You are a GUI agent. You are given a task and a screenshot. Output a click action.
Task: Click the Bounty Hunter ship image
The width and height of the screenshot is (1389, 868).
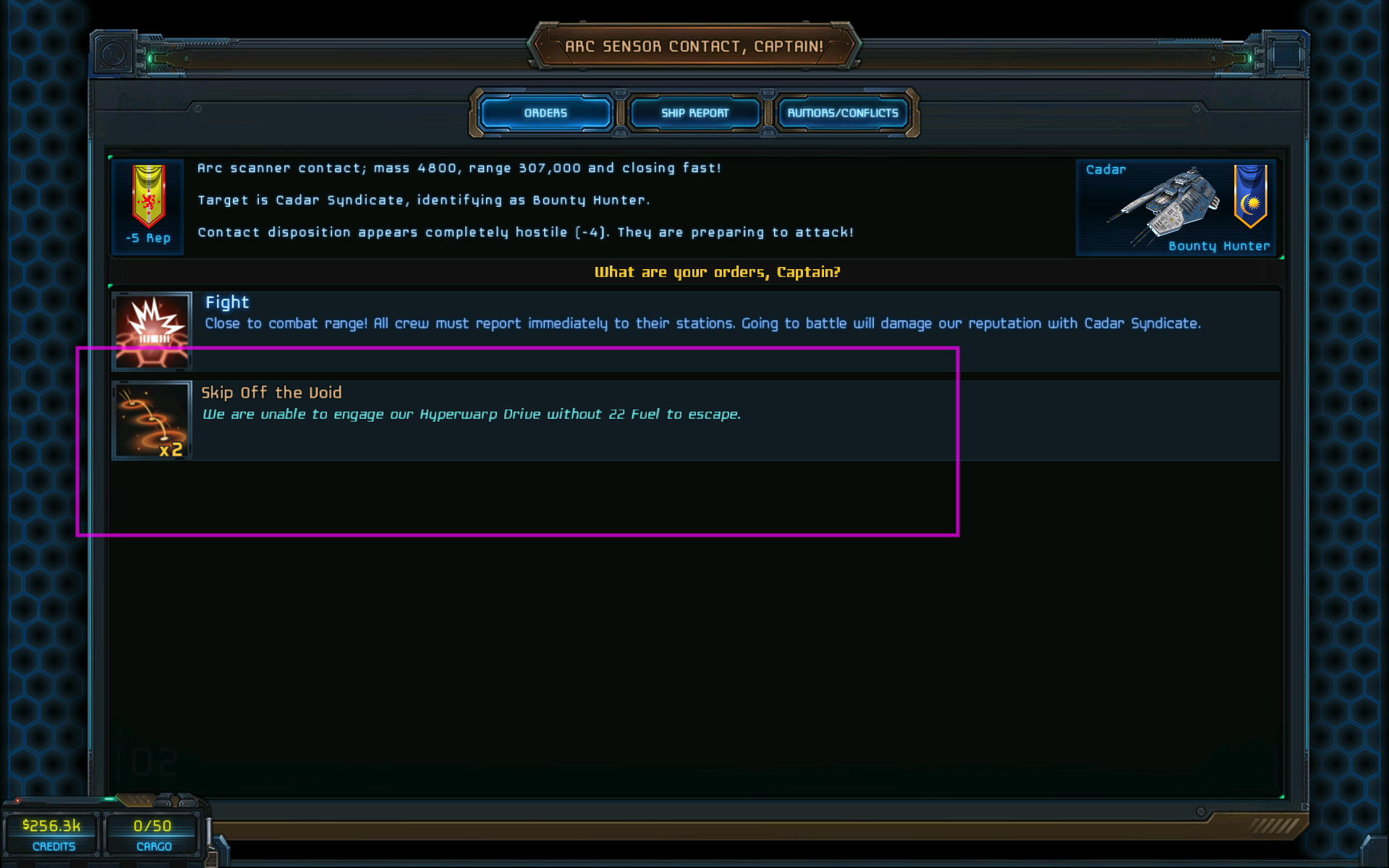1165,206
